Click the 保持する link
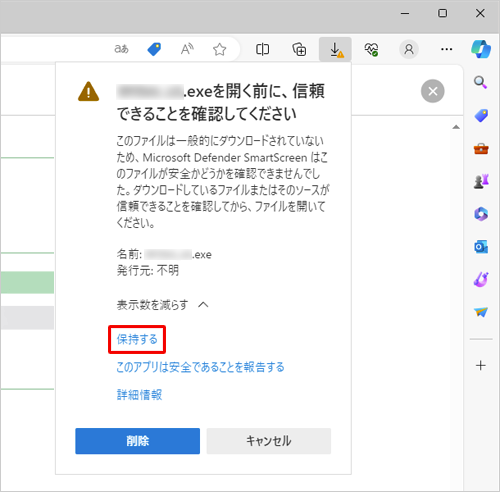The width and height of the screenshot is (500, 492). coord(137,339)
